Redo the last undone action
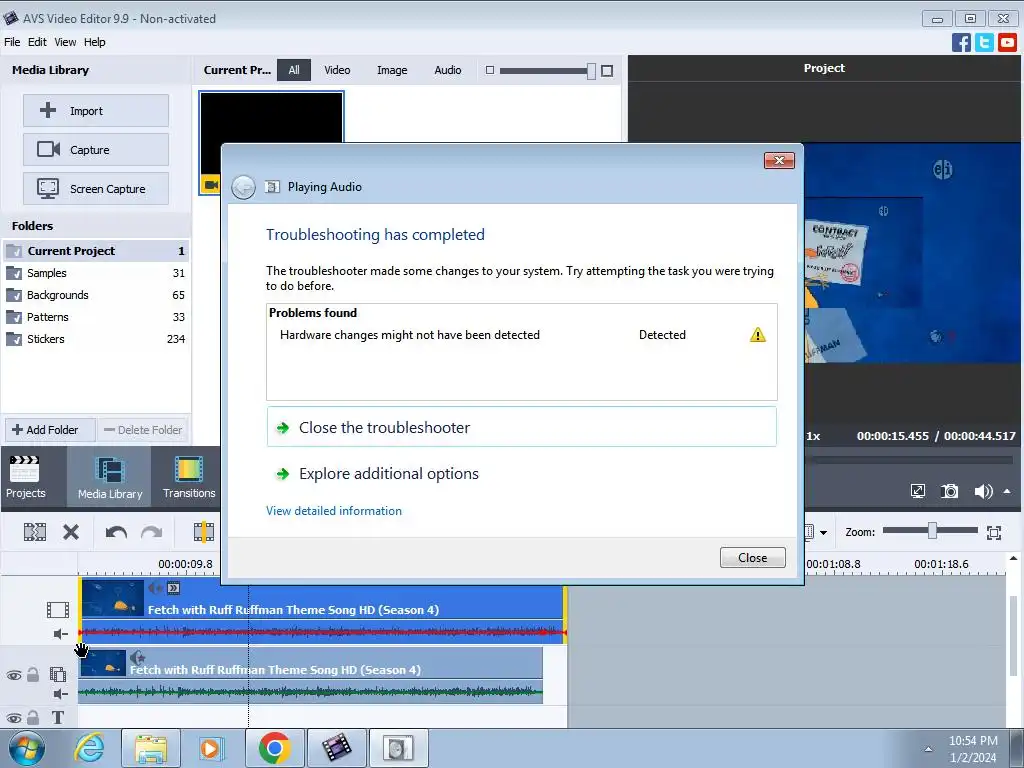This screenshot has width=1024, height=768. coord(152,532)
